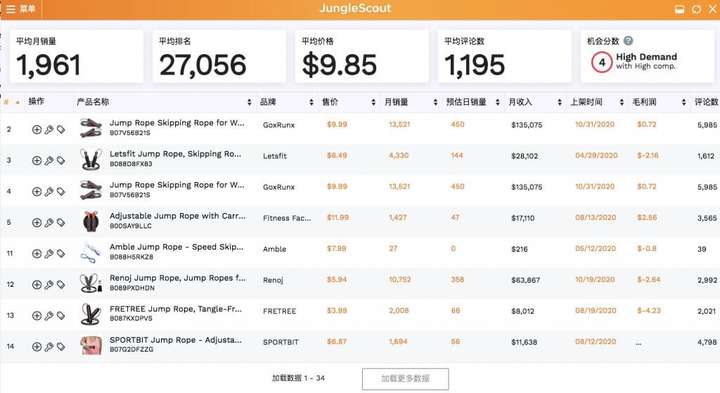Open the help icon beside 机会分数
This screenshot has height=393, width=720.
click(628, 41)
